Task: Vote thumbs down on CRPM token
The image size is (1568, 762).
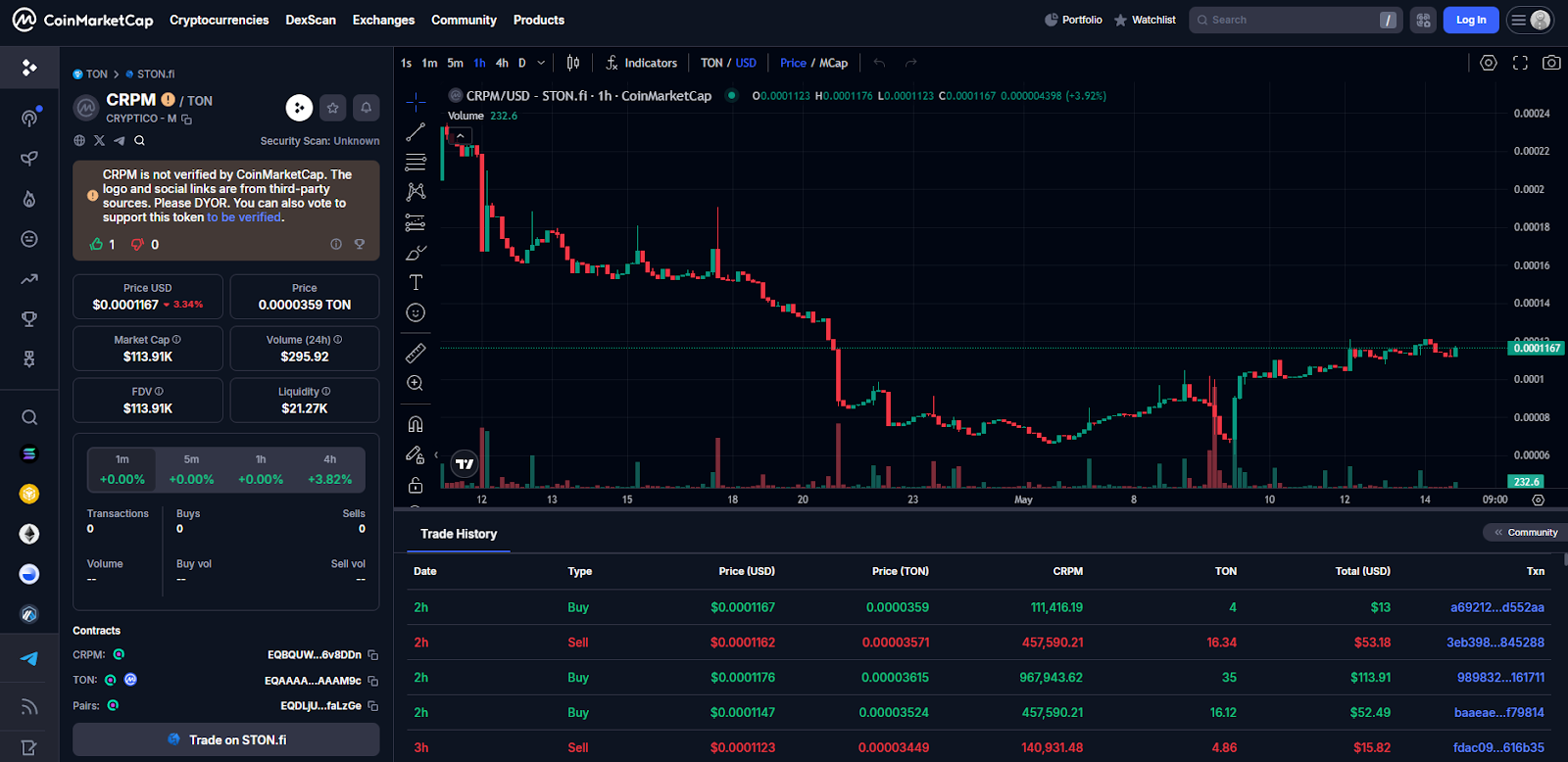Action: (136, 244)
